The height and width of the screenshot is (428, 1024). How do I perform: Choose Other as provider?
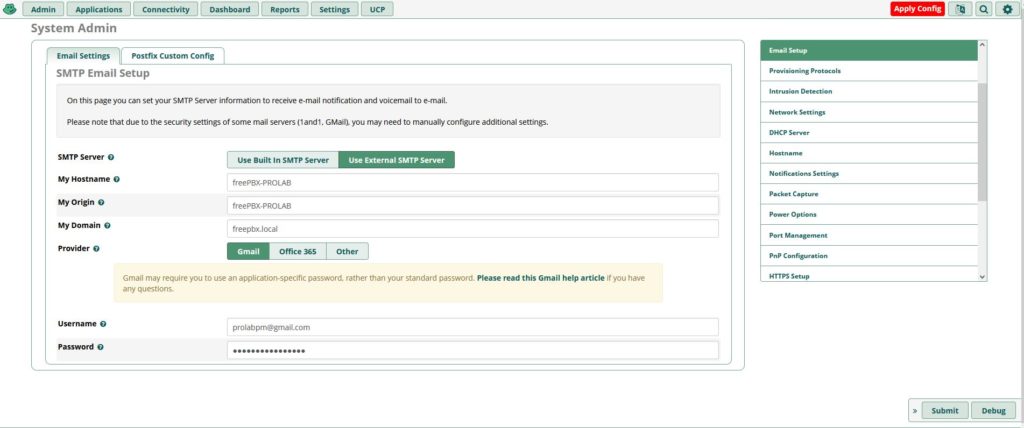[347, 251]
